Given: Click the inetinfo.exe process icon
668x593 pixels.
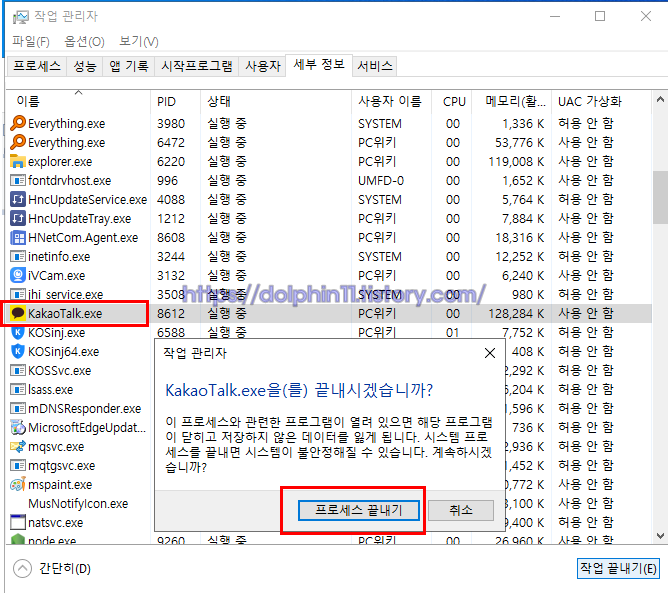Looking at the screenshot, I should pyautogui.click(x=17, y=256).
